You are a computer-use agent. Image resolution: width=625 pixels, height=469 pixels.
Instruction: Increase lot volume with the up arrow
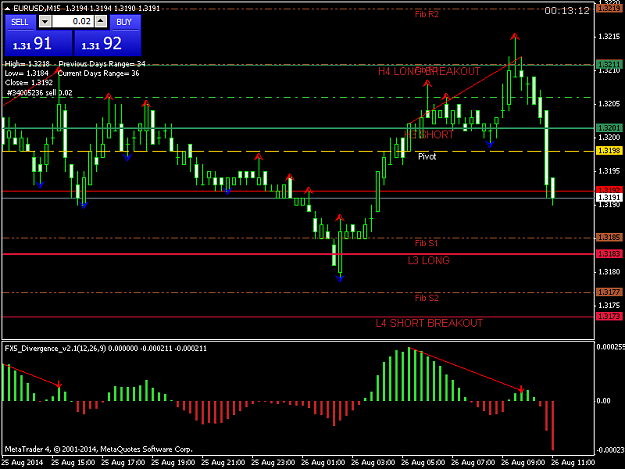click(101, 22)
